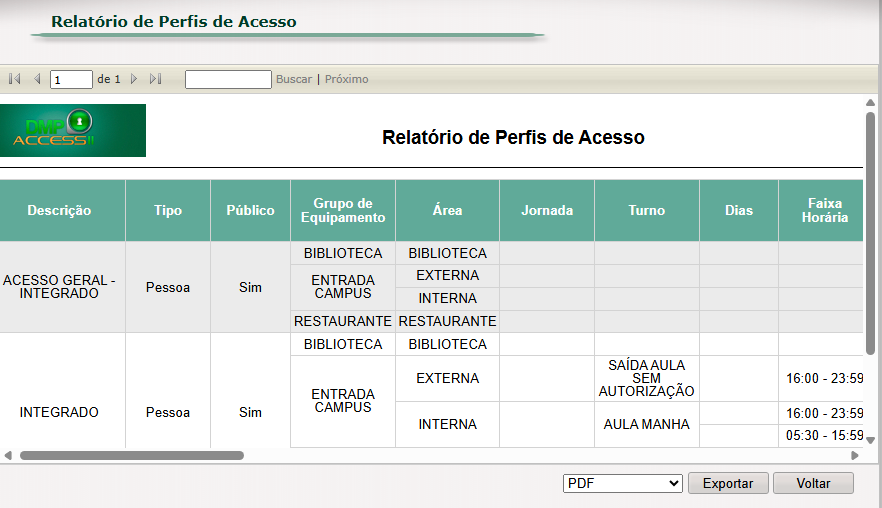Image resolution: width=882 pixels, height=508 pixels.
Task: Click the Grupo de Equipamento header
Action: click(343, 210)
